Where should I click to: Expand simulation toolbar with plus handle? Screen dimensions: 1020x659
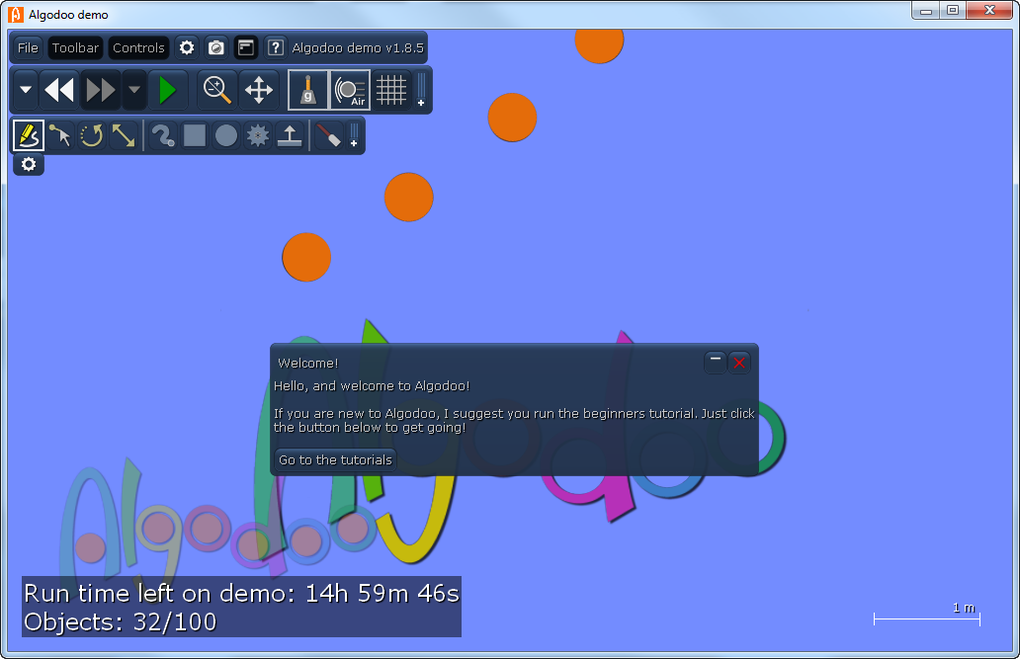[421, 90]
